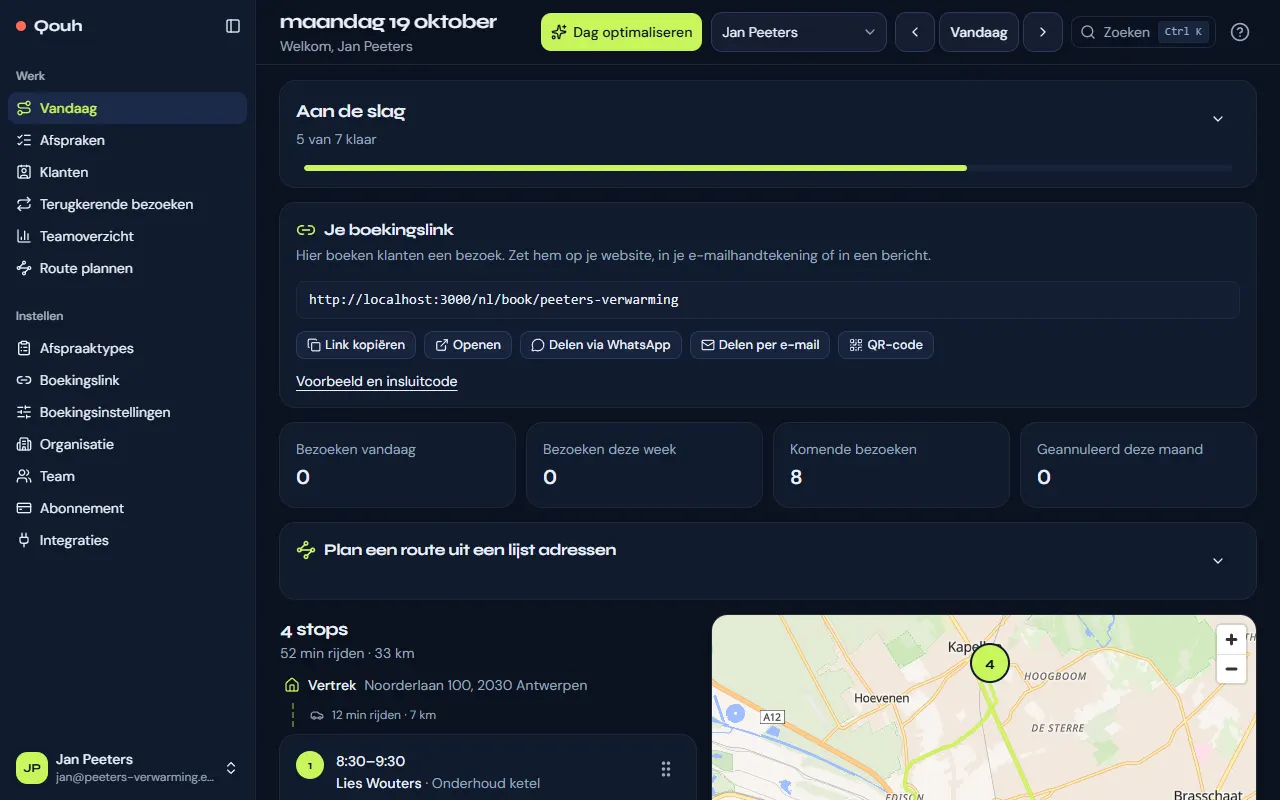Viewport: 1280px width, 800px height.
Task: Click Openen booking link button
Action: 468,345
